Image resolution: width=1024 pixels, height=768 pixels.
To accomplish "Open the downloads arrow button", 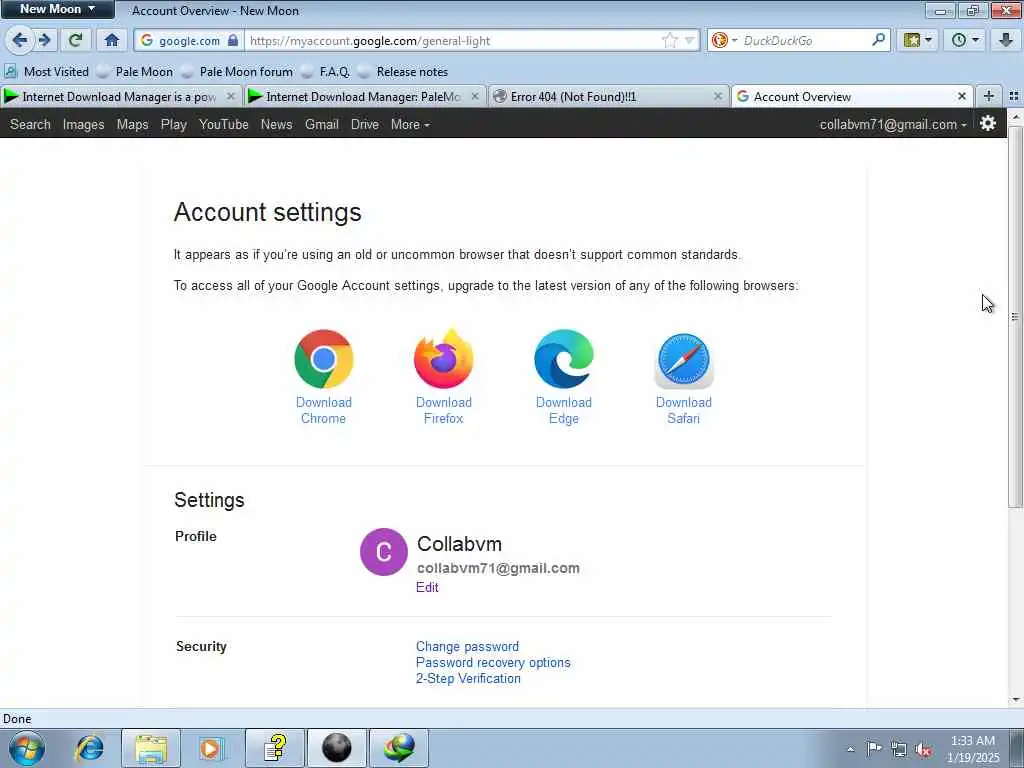I will tap(1006, 40).
